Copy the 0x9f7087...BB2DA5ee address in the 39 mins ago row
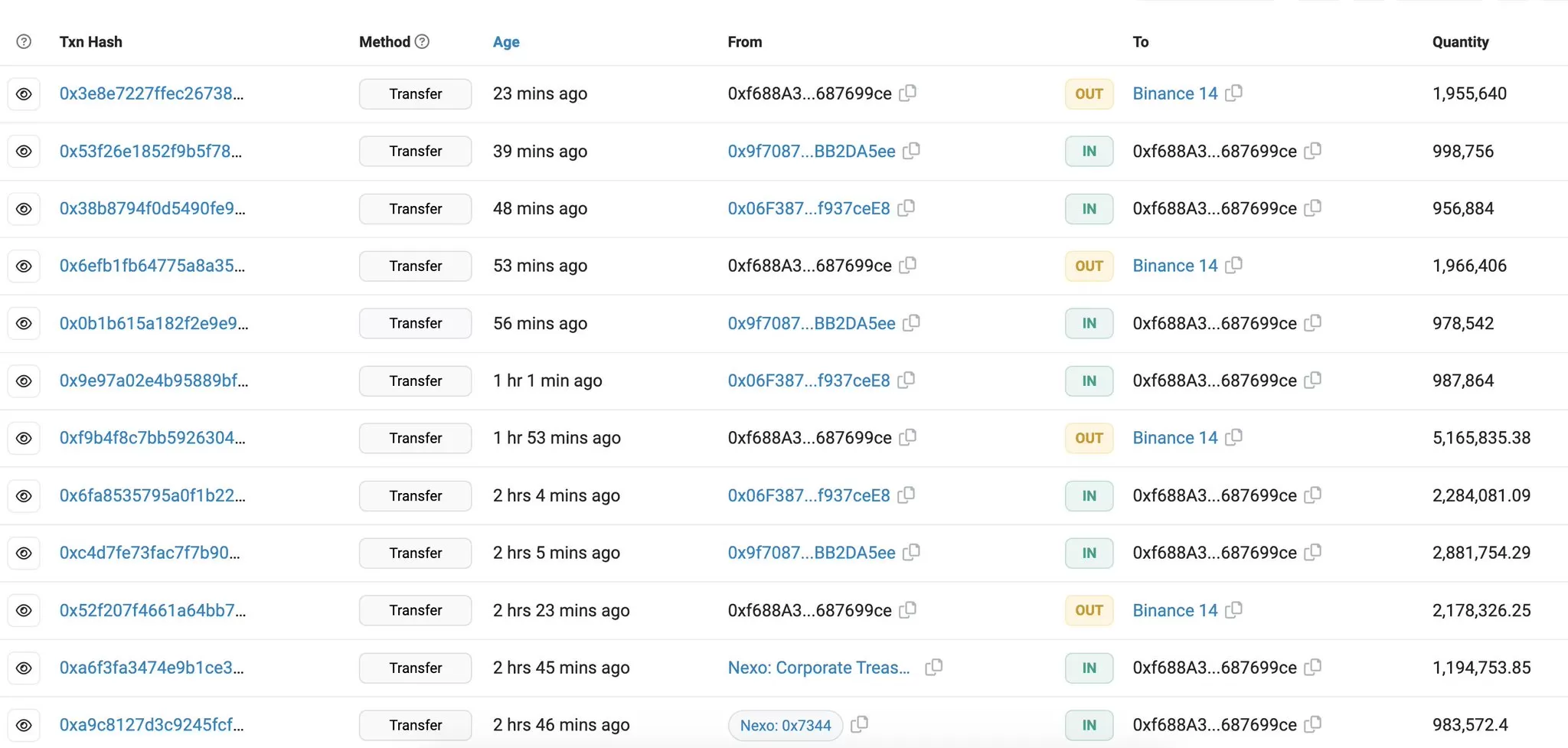The height and width of the screenshot is (748, 1568). 911,151
